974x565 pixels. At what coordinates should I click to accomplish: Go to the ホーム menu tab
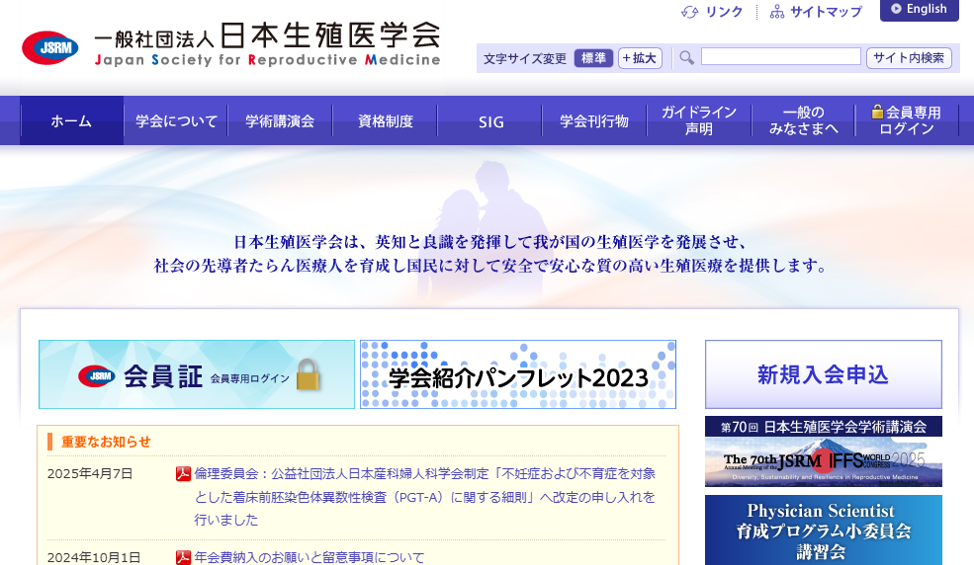[x=71, y=121]
